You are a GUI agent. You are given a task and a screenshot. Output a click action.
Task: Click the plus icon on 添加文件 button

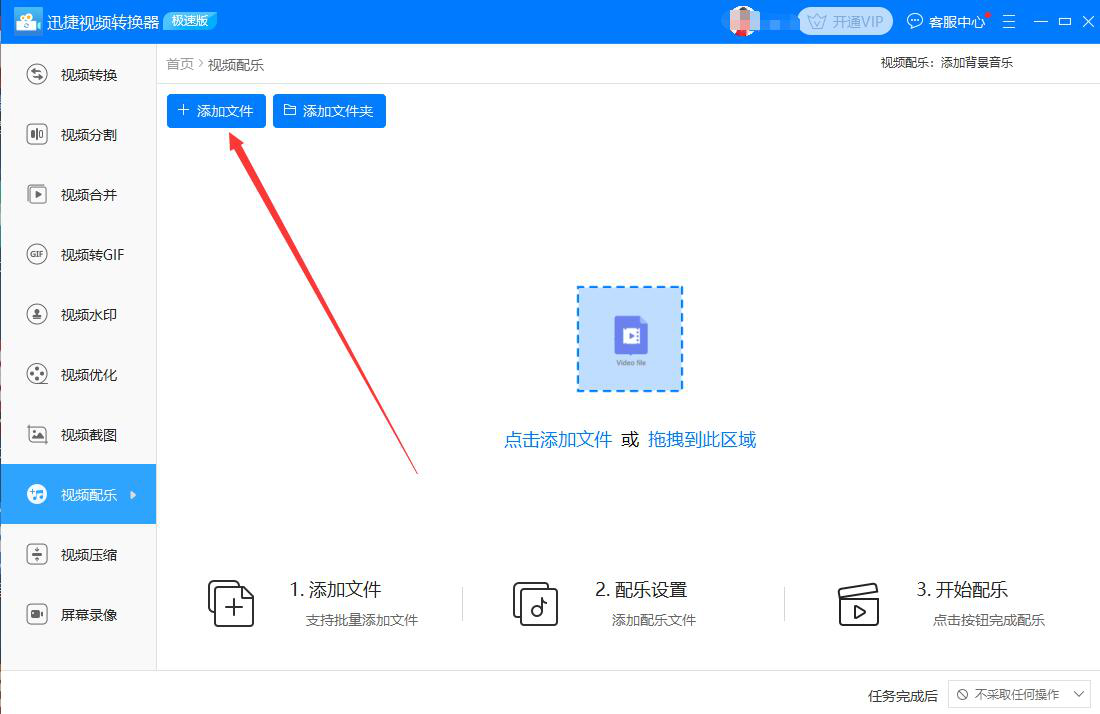(x=183, y=110)
